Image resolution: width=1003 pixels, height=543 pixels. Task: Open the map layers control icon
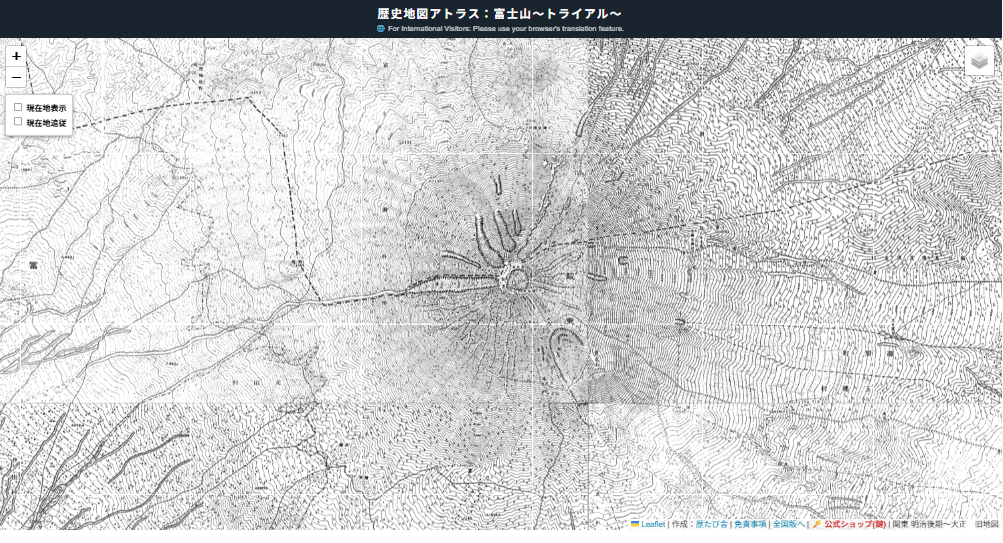point(979,61)
